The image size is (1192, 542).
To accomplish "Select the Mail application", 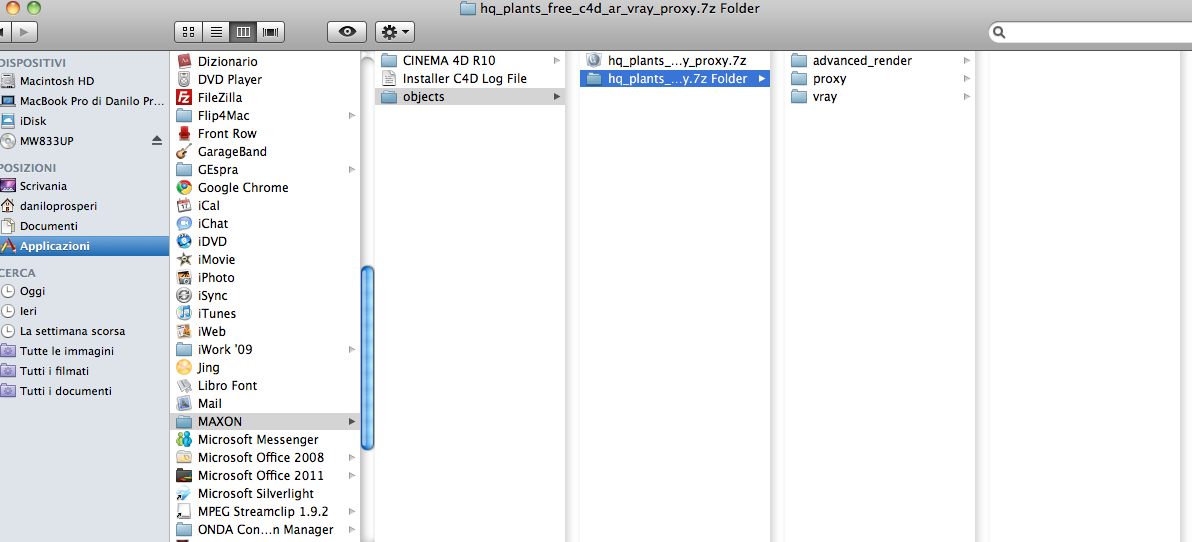I will (209, 404).
